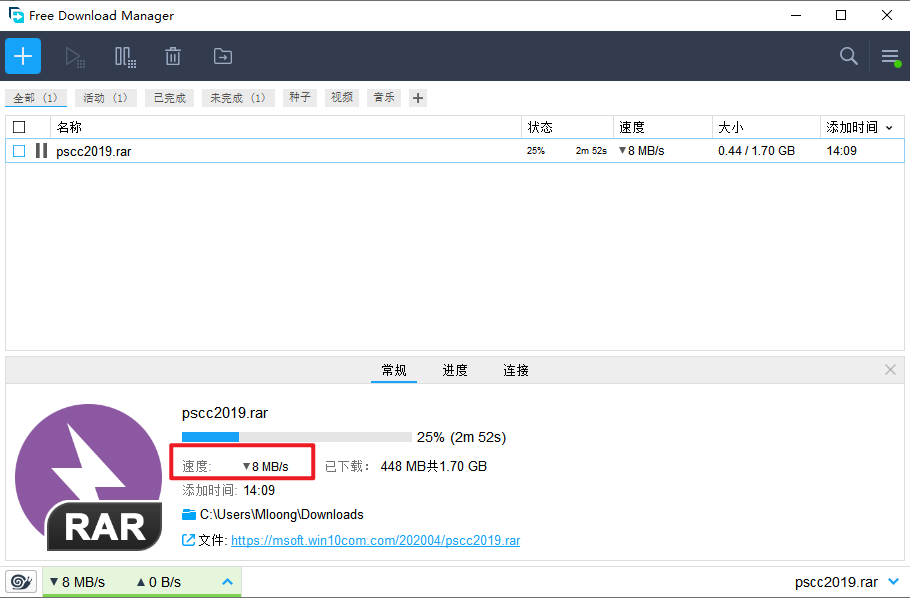Image resolution: width=910 pixels, height=598 pixels.
Task: Filter by 种子 tag
Action: click(x=300, y=98)
